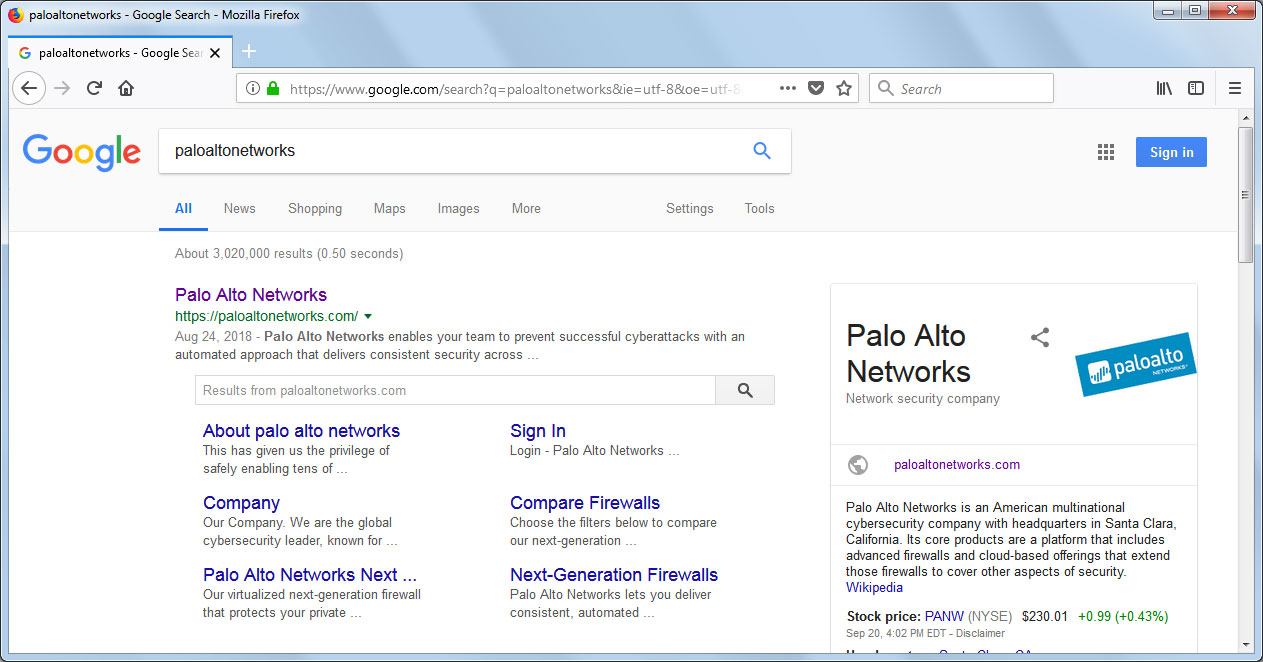The image size is (1263, 662).
Task: Close the paloaltonetworks Google Search tab
Action: [x=215, y=53]
